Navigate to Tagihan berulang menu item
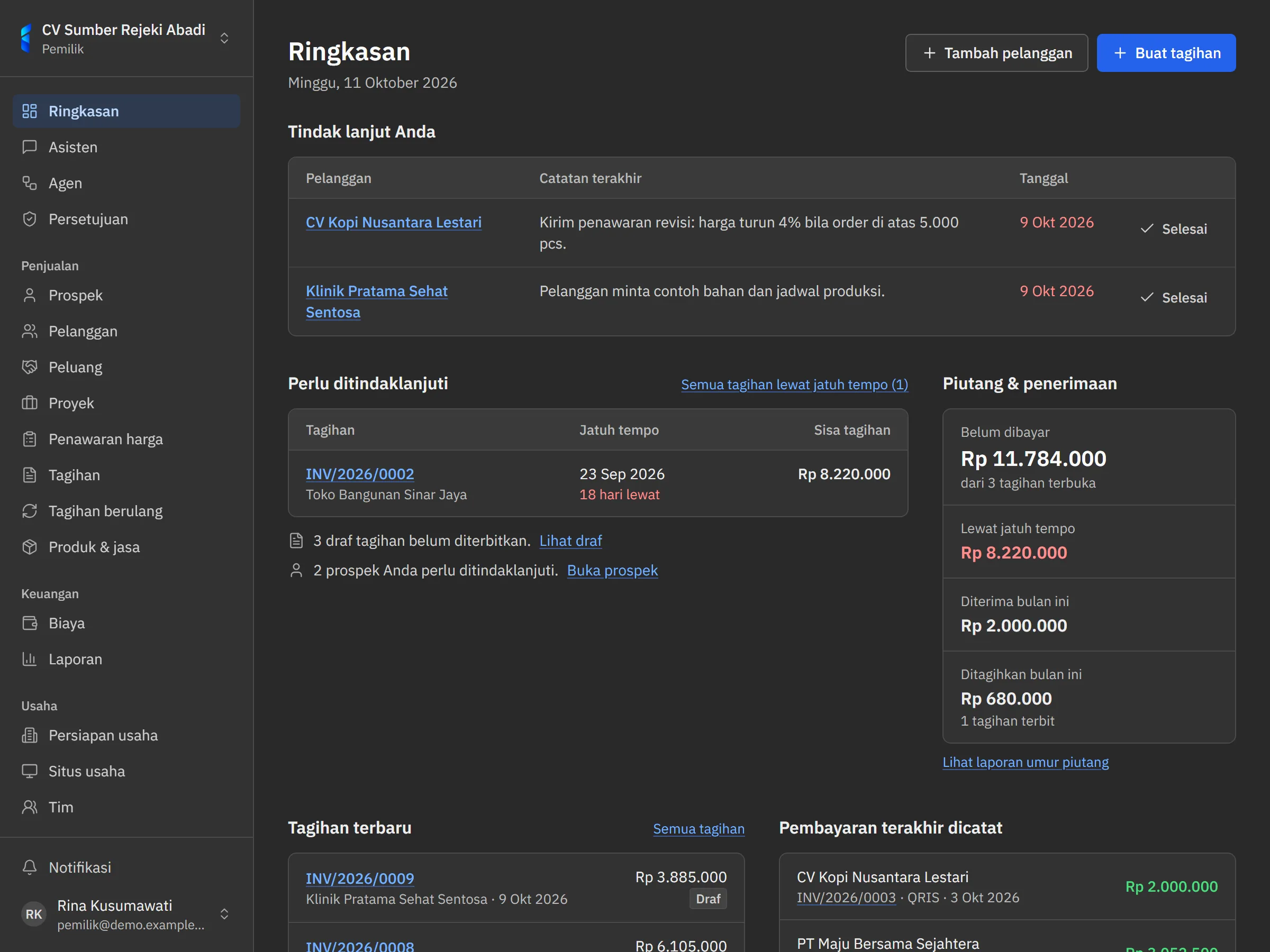The image size is (1270, 952). (126, 511)
